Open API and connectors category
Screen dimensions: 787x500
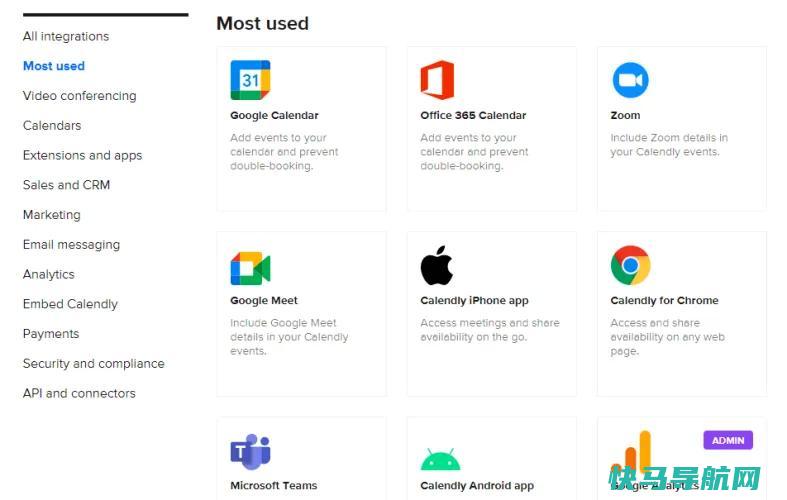click(79, 393)
